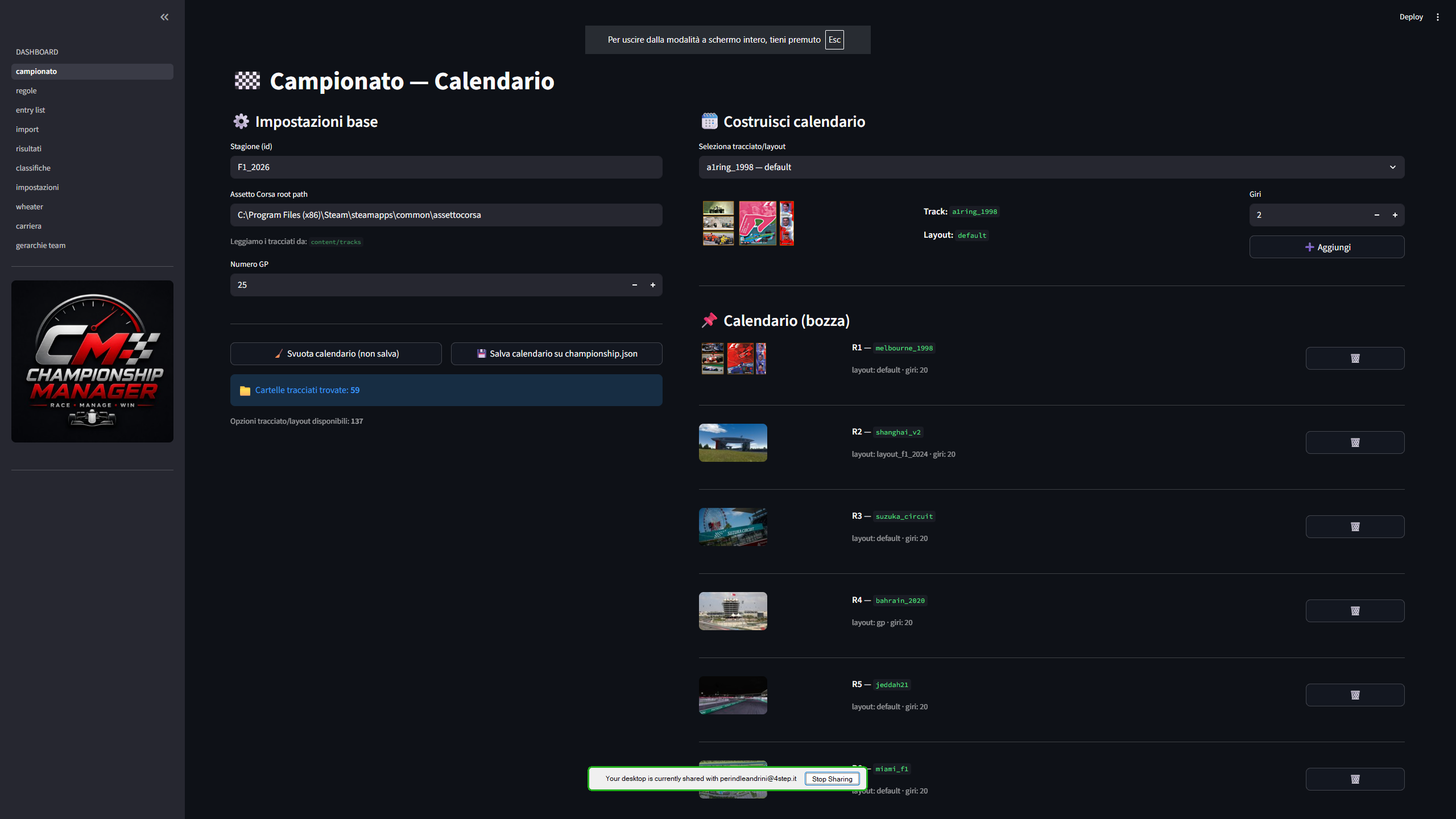The width and height of the screenshot is (1456, 819).
Task: Increase Numero GP with plus
Action: coord(653,285)
